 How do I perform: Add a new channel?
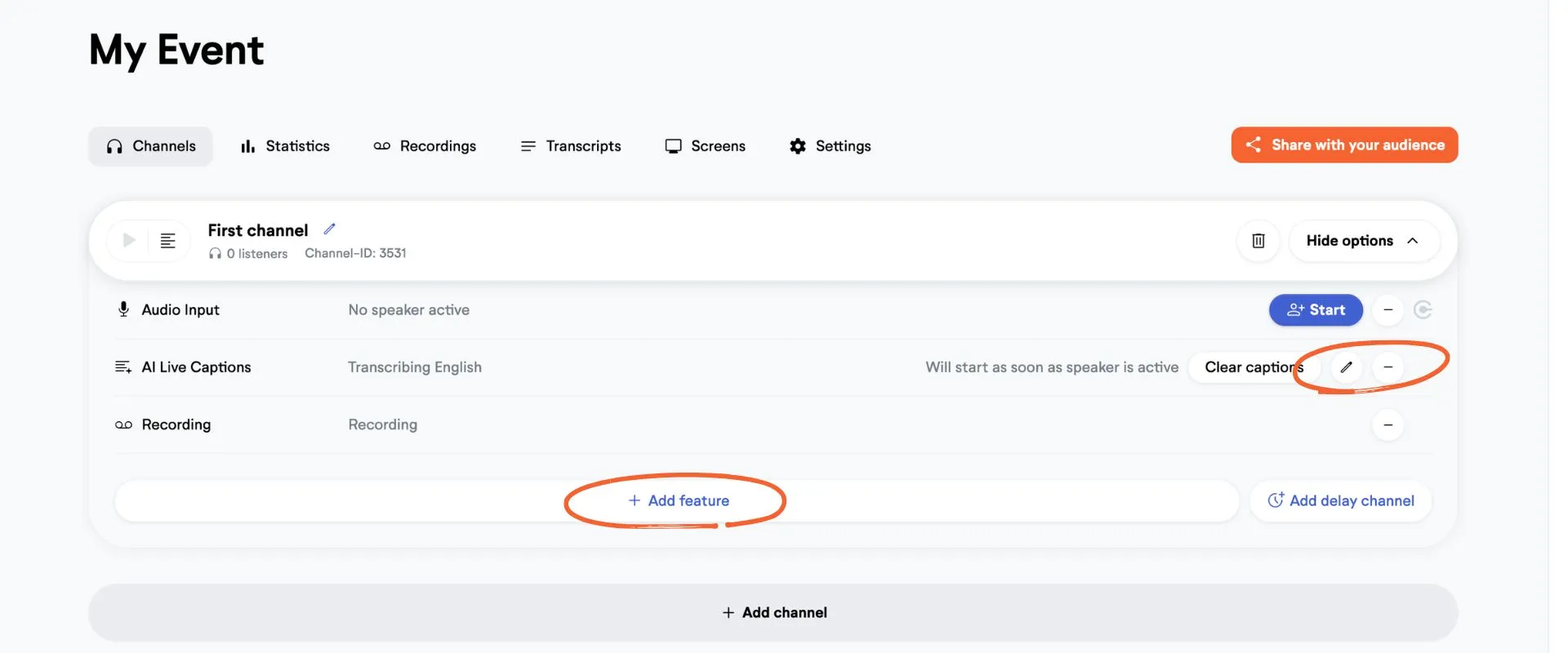tap(773, 612)
